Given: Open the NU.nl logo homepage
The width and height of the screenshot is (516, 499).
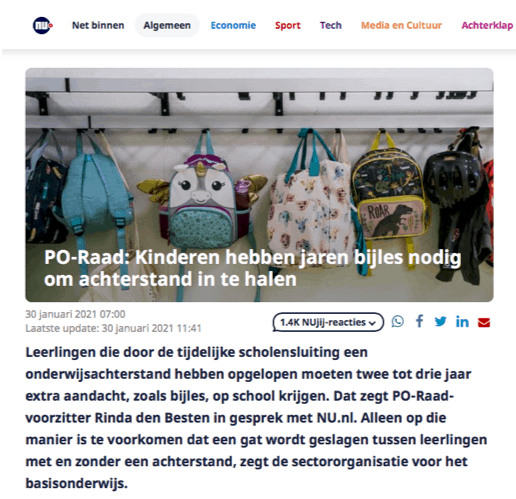Looking at the screenshot, I should (42, 25).
